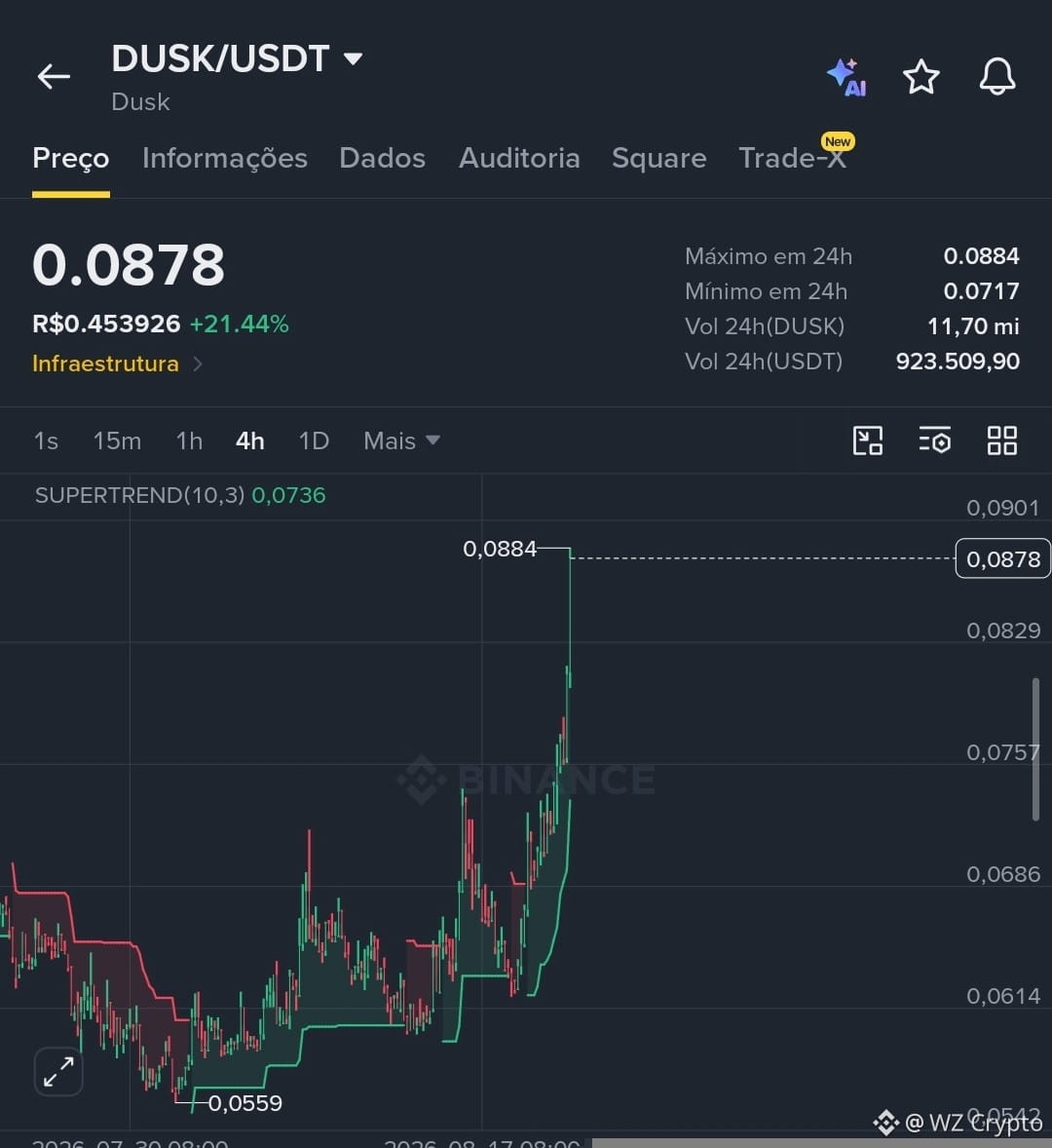Tap the large 0.0878 price value

[x=129, y=264]
